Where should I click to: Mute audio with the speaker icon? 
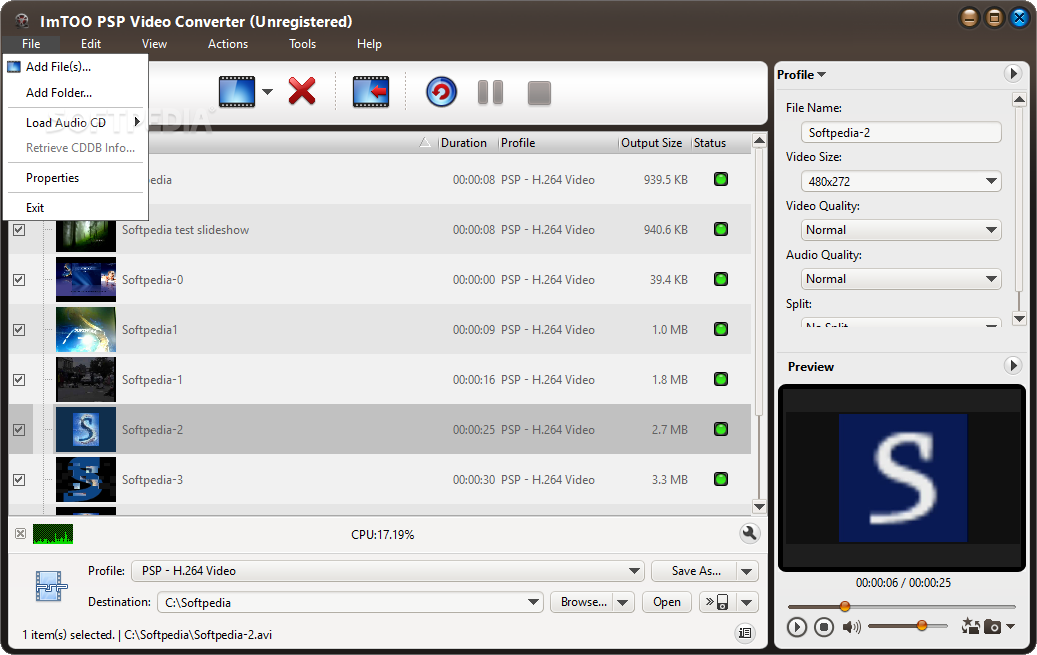(x=852, y=627)
